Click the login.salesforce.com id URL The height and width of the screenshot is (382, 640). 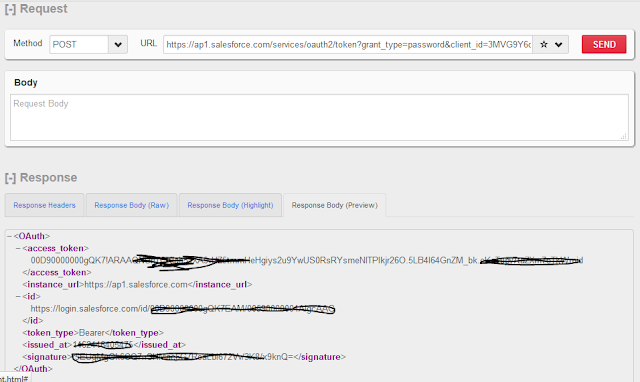click(x=183, y=309)
